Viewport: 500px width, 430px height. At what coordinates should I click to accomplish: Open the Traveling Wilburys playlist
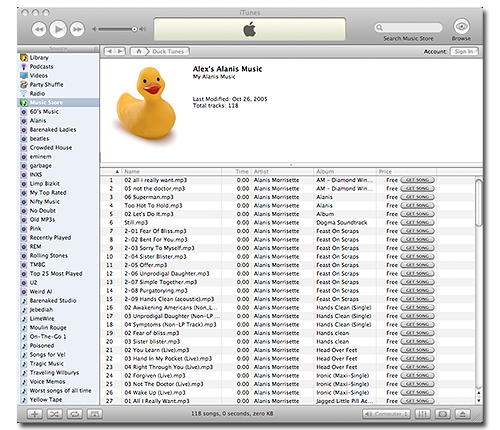tap(58, 373)
